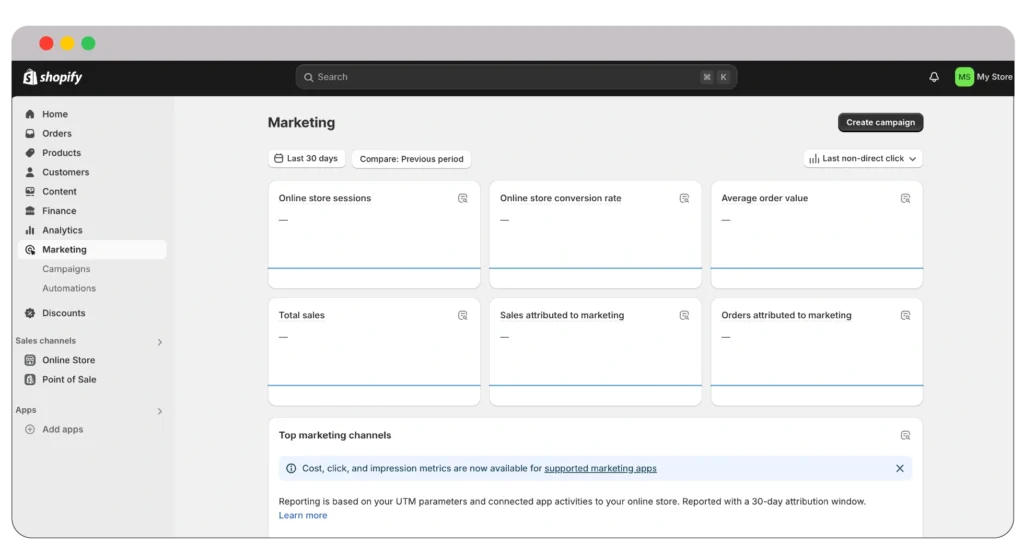Click the Add apps plus icon

click(30, 429)
